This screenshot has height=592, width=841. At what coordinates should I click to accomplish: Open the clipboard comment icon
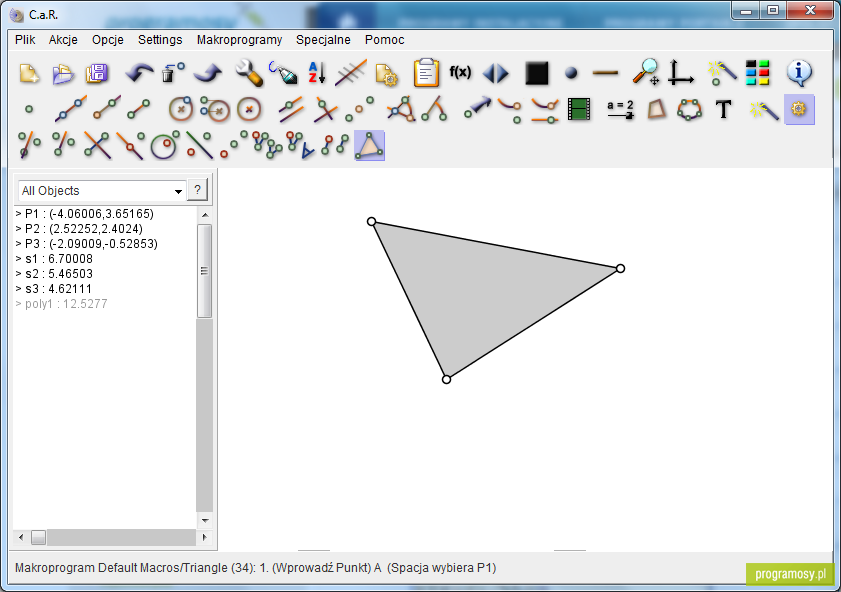tap(426, 73)
